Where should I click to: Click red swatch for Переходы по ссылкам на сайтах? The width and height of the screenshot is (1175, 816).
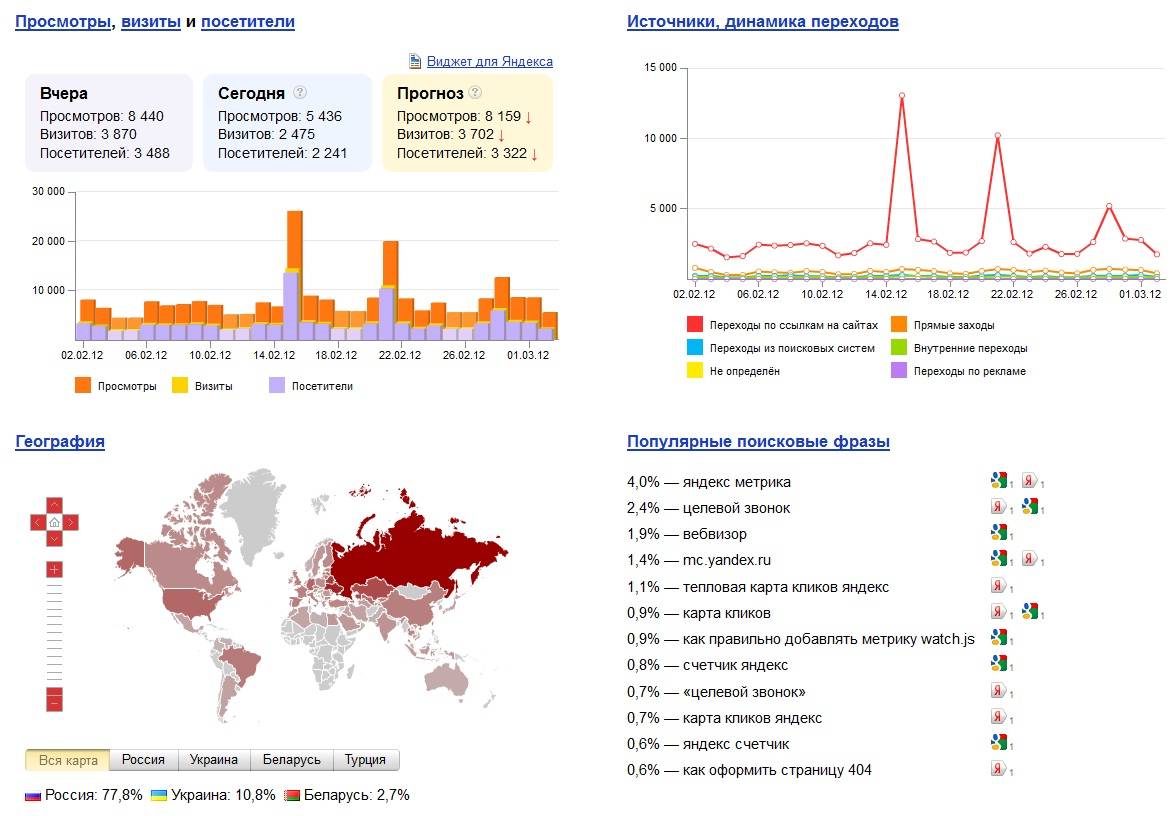tap(695, 324)
